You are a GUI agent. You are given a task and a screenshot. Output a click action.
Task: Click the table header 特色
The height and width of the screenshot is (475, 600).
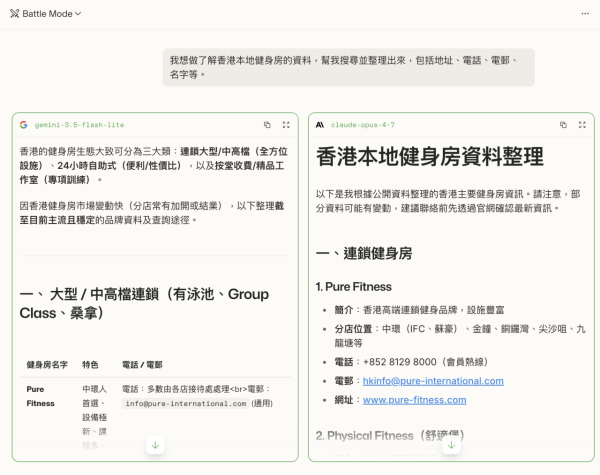point(90,365)
